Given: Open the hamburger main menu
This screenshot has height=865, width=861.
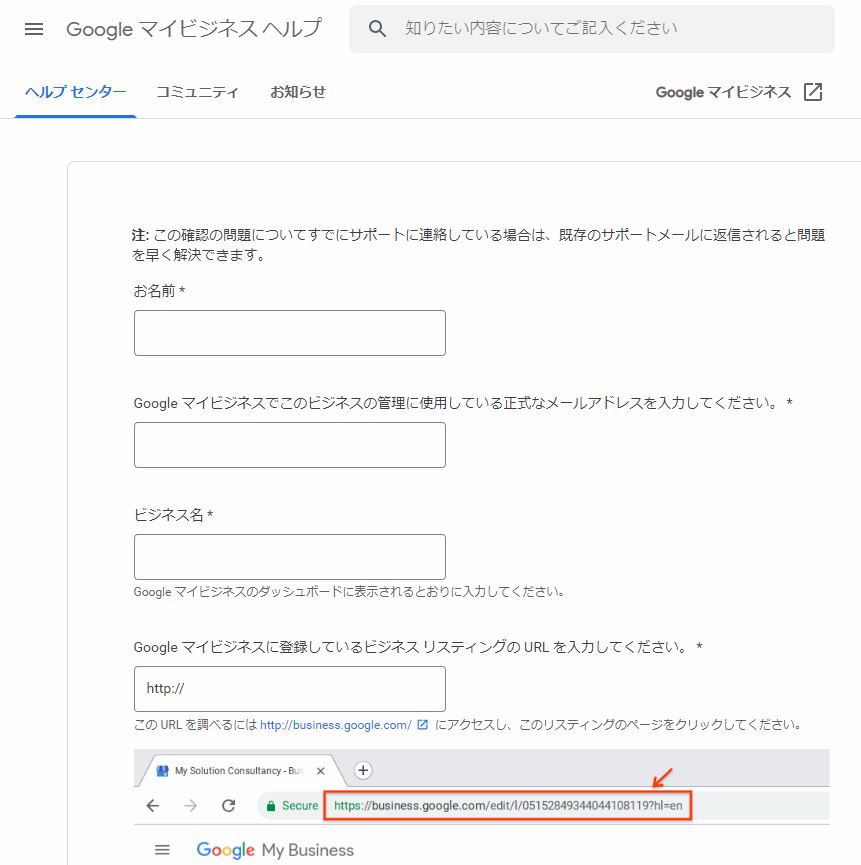Looking at the screenshot, I should pos(34,29).
